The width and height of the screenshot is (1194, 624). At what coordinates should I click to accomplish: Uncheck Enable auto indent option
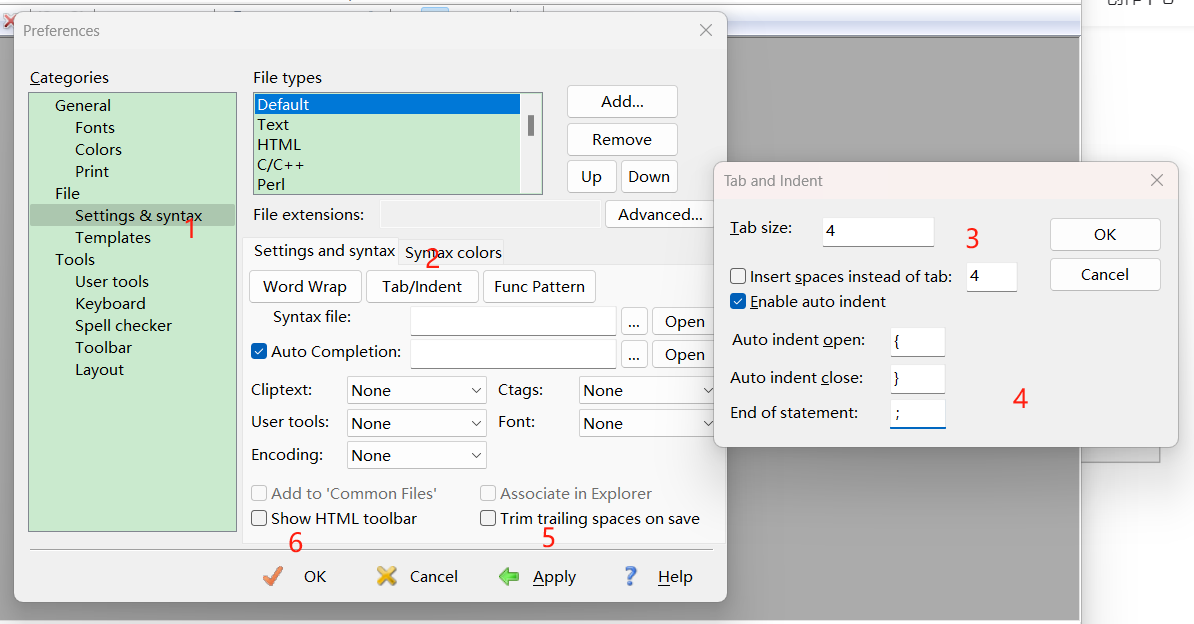coord(739,301)
